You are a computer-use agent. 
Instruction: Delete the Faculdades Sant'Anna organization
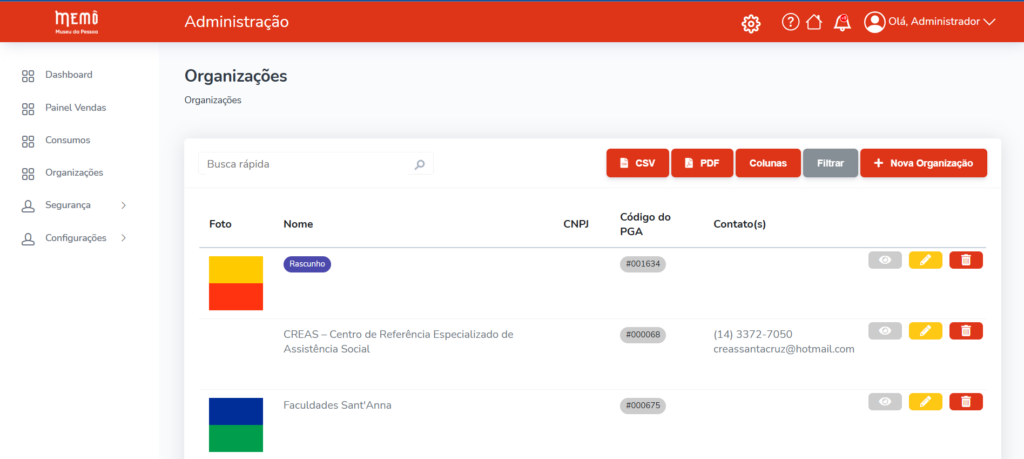[x=965, y=402]
